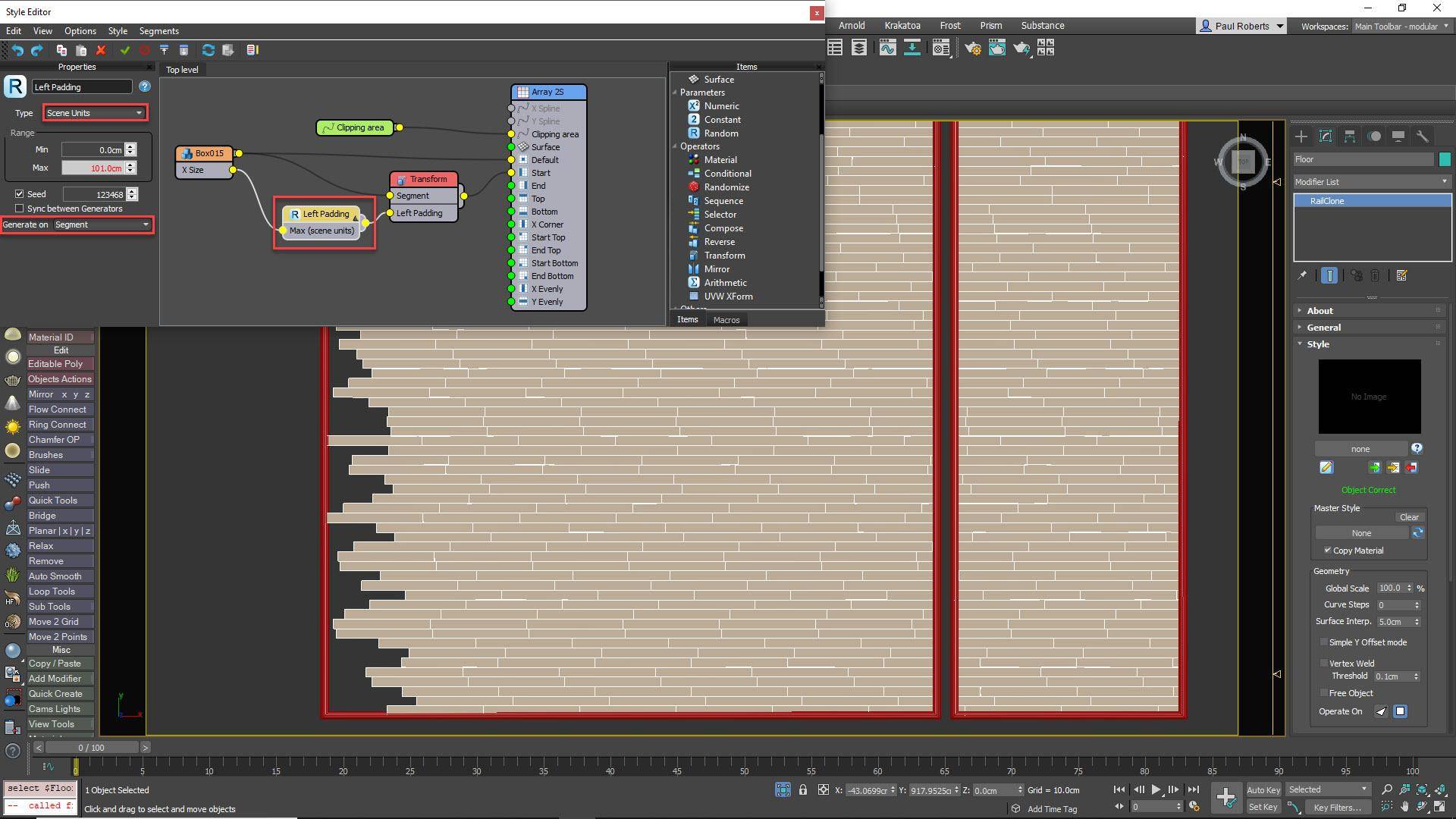Viewport: 1456px width, 819px height.
Task: Open style editor with pencil icon
Action: [x=1326, y=468]
